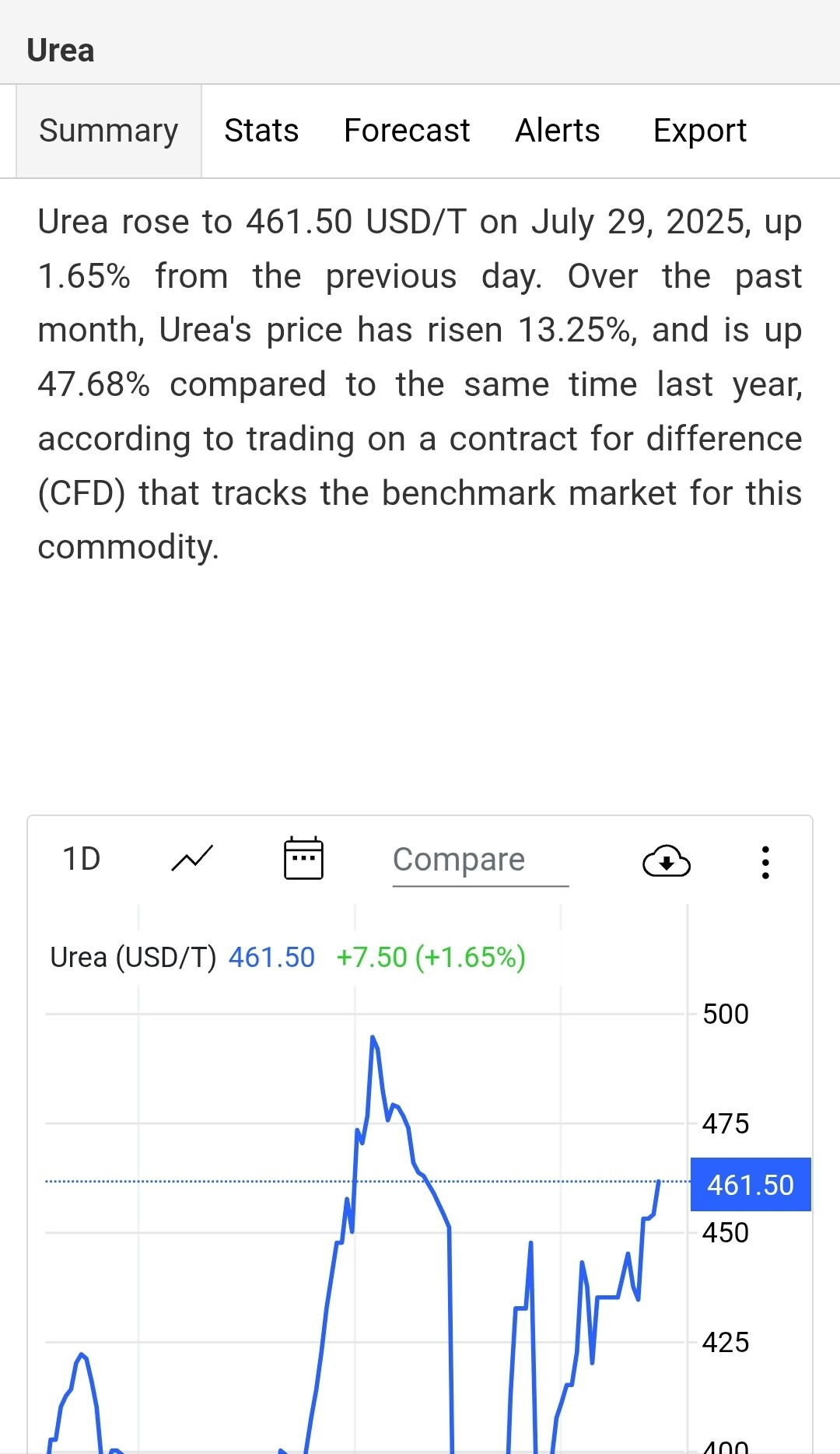Screen dimensions: 840x1454
Task: Click the 475 price axis label
Action: coord(725,1123)
